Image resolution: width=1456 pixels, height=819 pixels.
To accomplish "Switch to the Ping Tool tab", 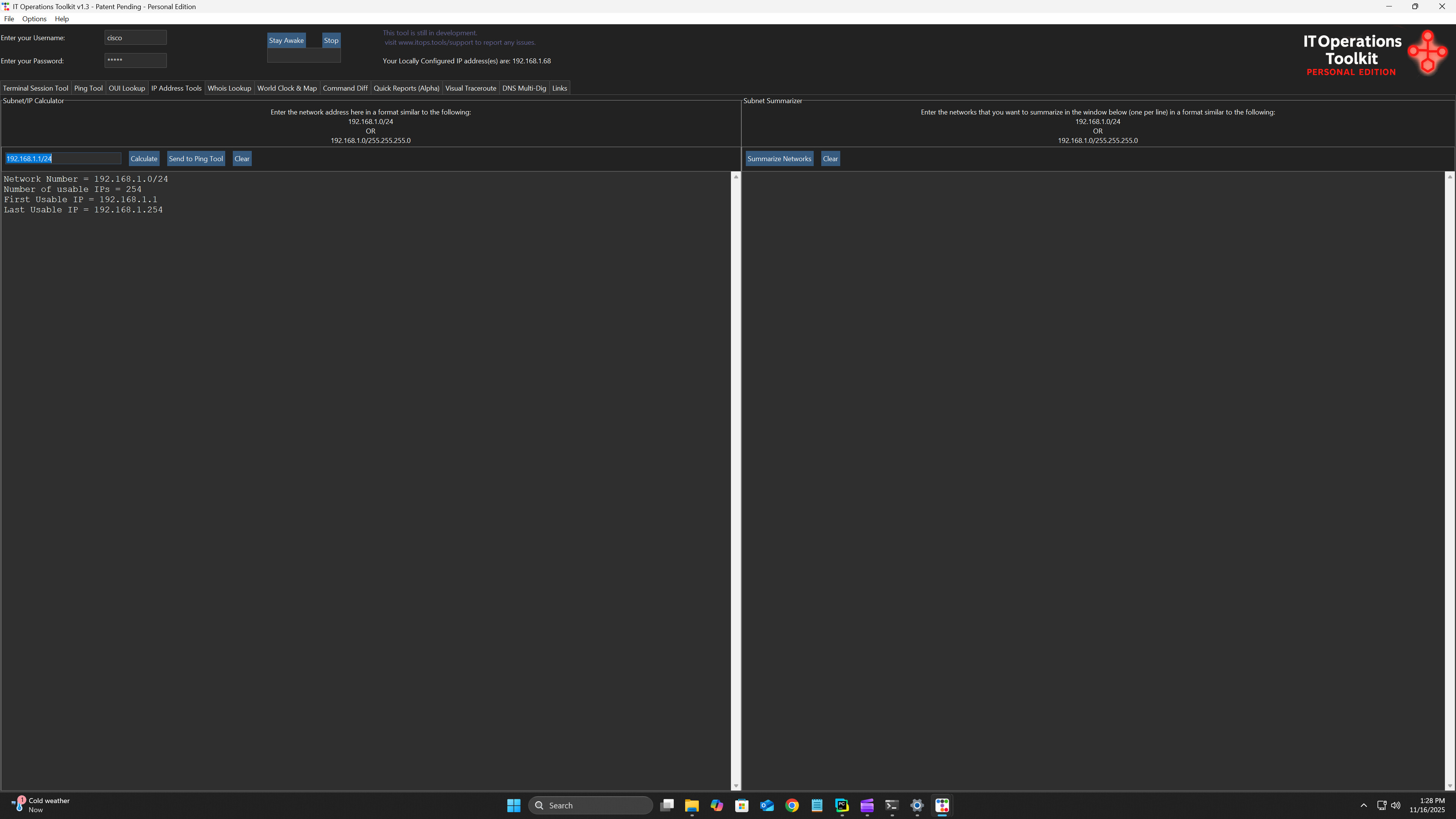I will coord(88,88).
